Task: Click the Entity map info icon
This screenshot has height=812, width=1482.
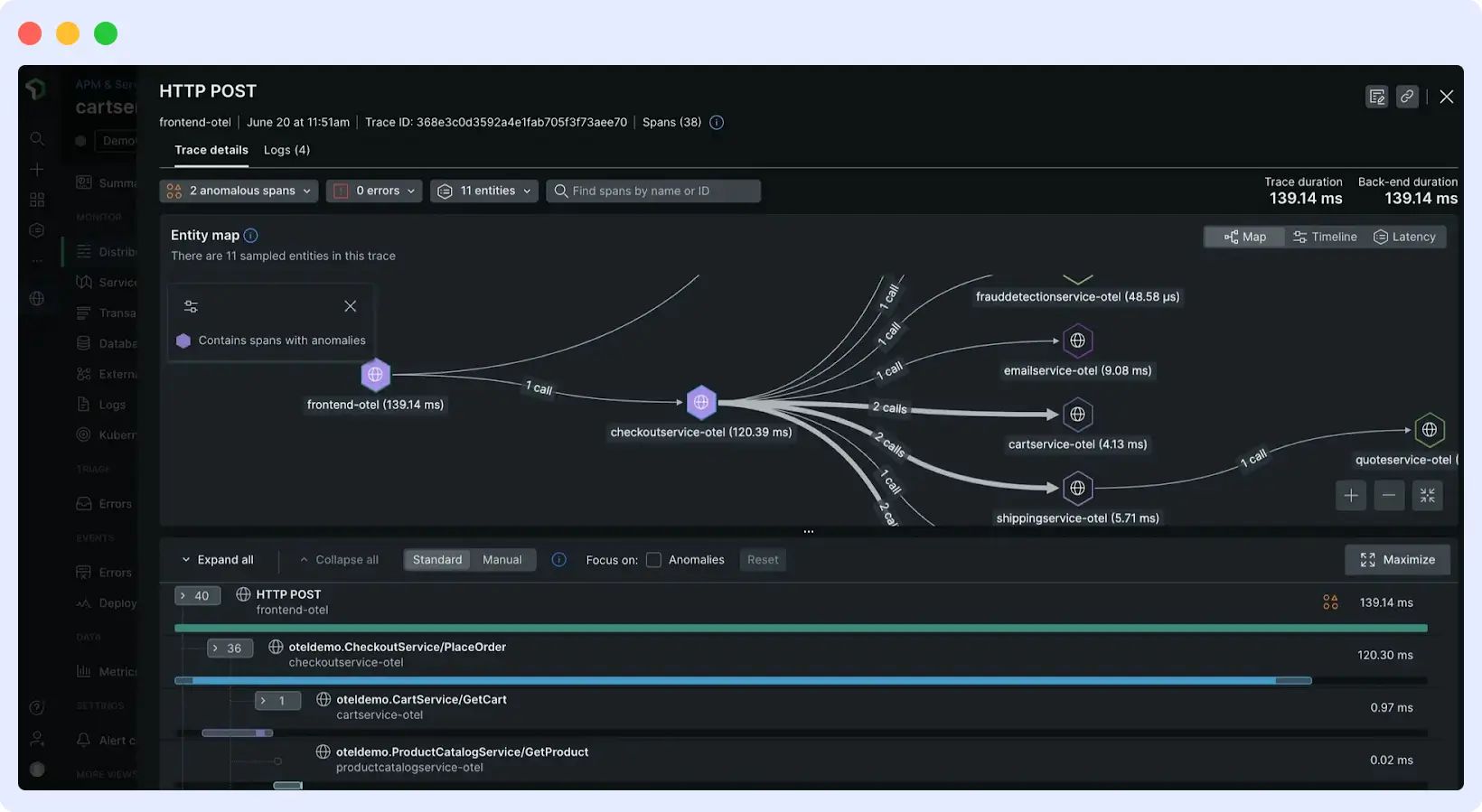Action: (x=251, y=235)
